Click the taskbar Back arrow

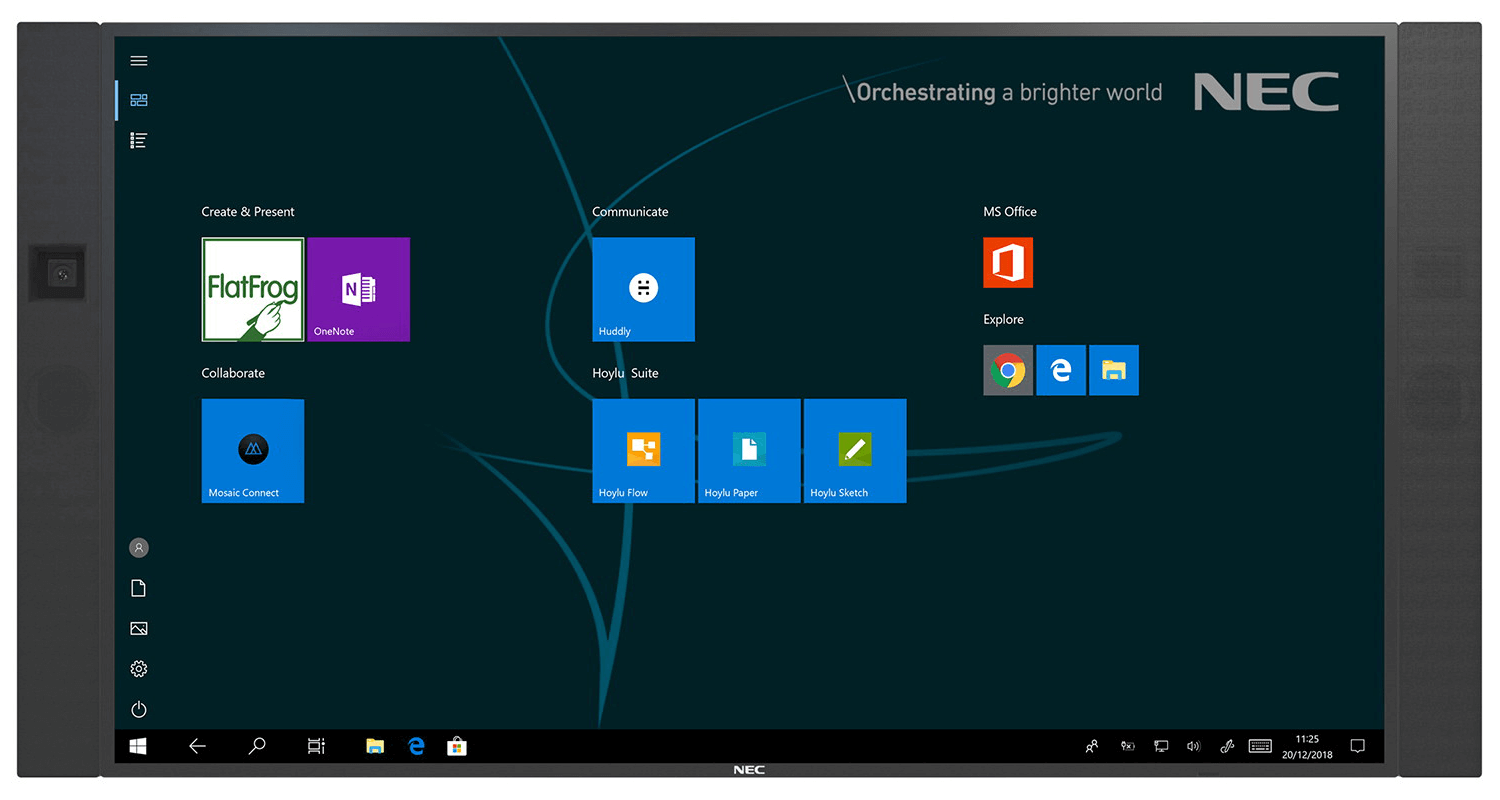[x=198, y=746]
